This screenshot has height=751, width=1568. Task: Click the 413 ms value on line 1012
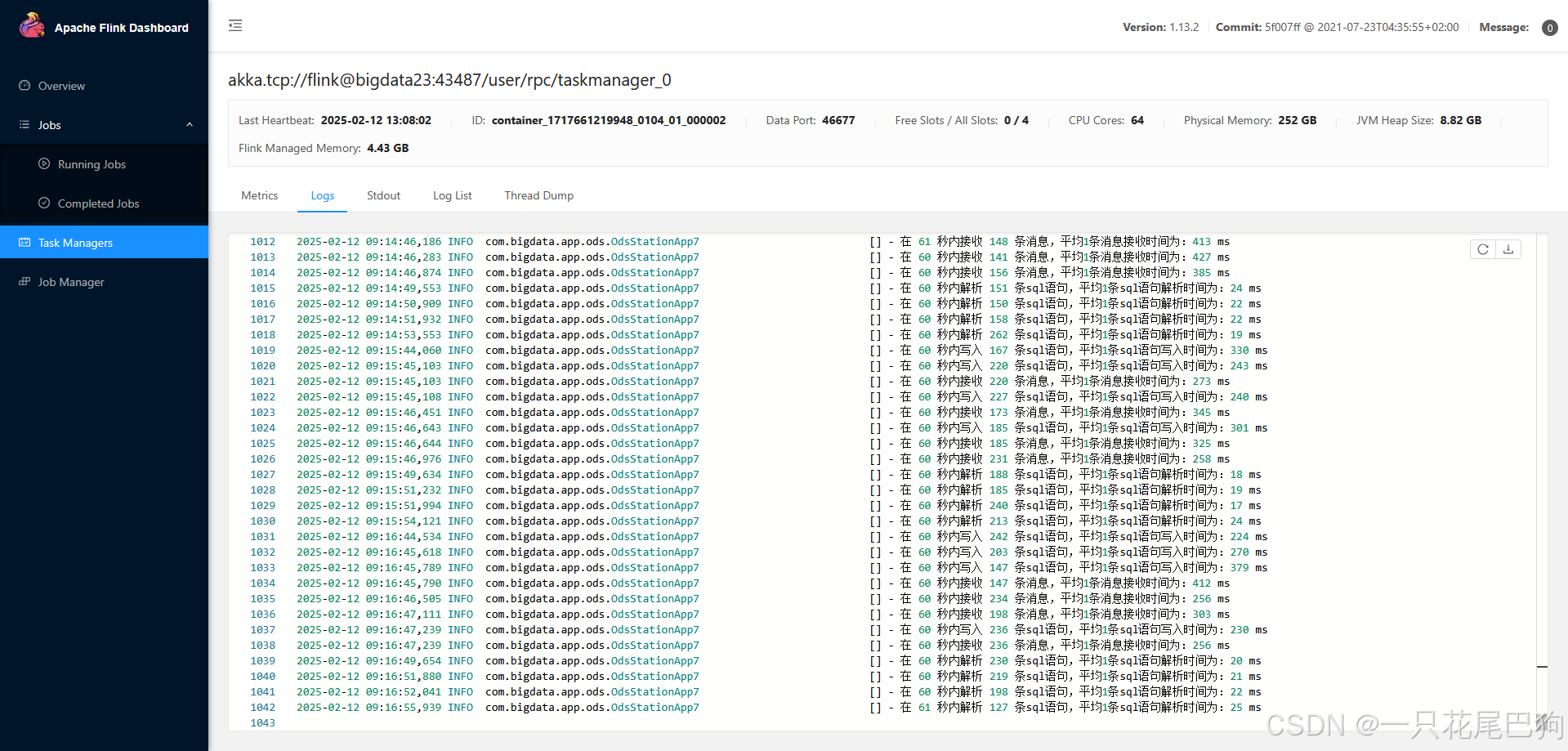click(1211, 242)
